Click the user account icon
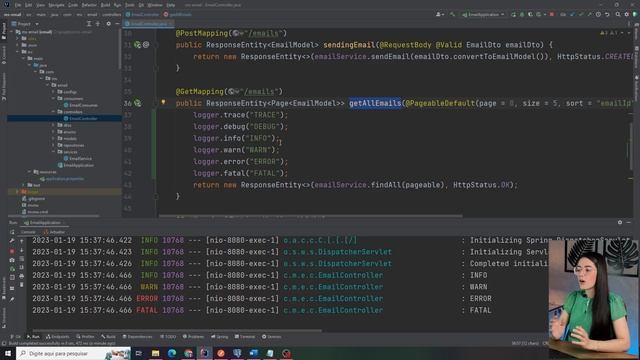This screenshot has width=640, height=360. tap(440, 14)
